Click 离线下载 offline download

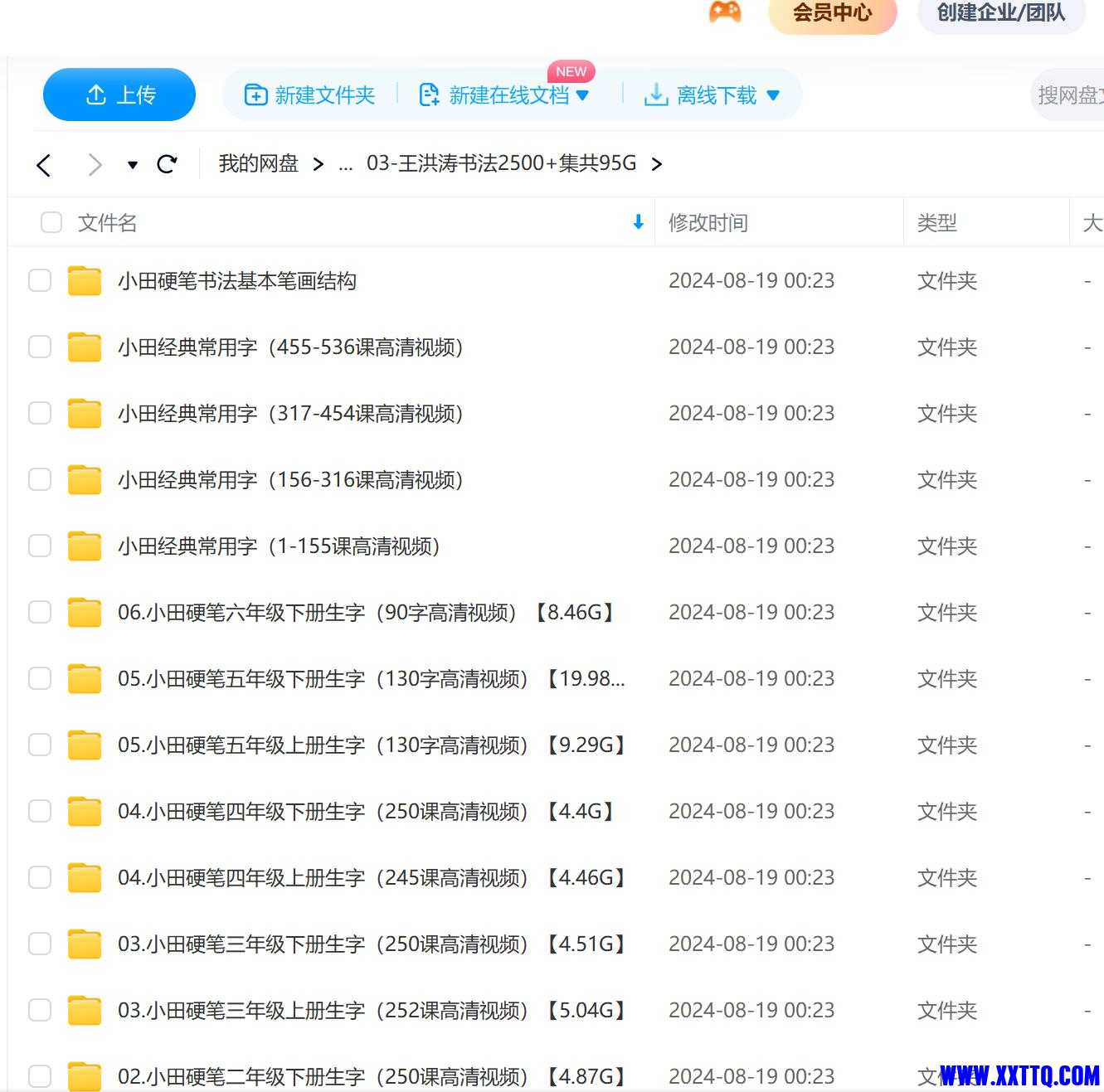[701, 95]
